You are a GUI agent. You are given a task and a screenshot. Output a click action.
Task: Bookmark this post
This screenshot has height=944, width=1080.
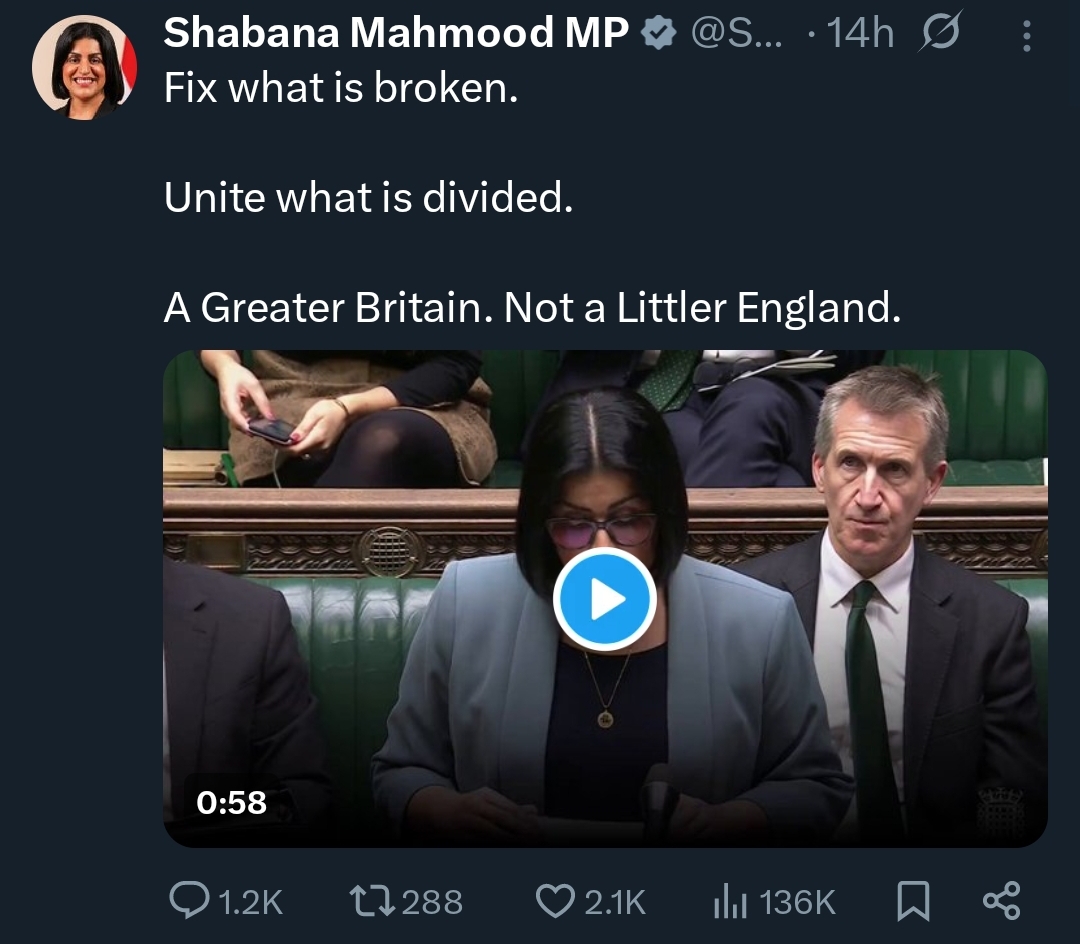911,902
